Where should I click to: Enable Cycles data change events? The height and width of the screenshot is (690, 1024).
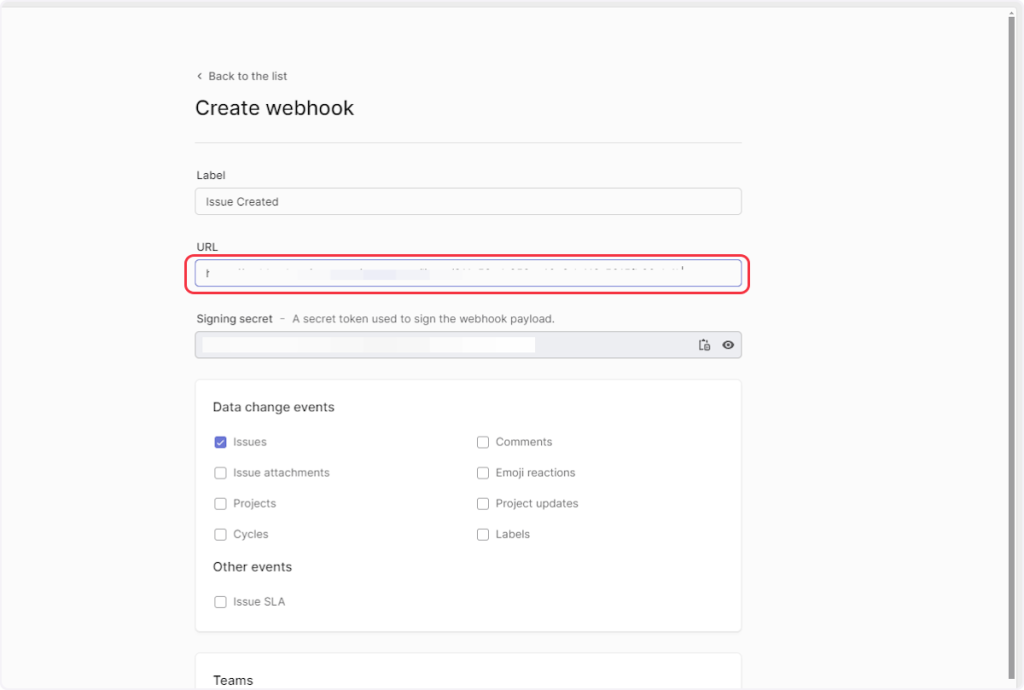point(221,535)
